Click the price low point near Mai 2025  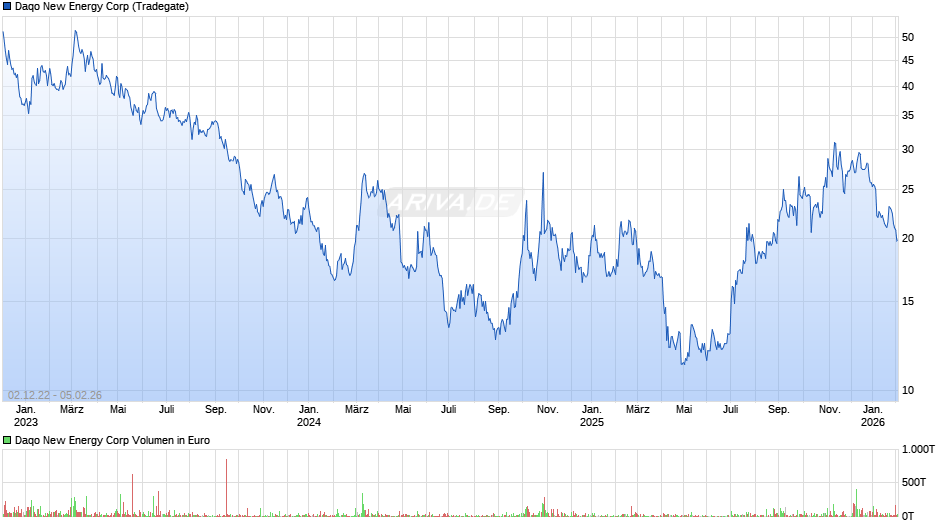coord(682,363)
